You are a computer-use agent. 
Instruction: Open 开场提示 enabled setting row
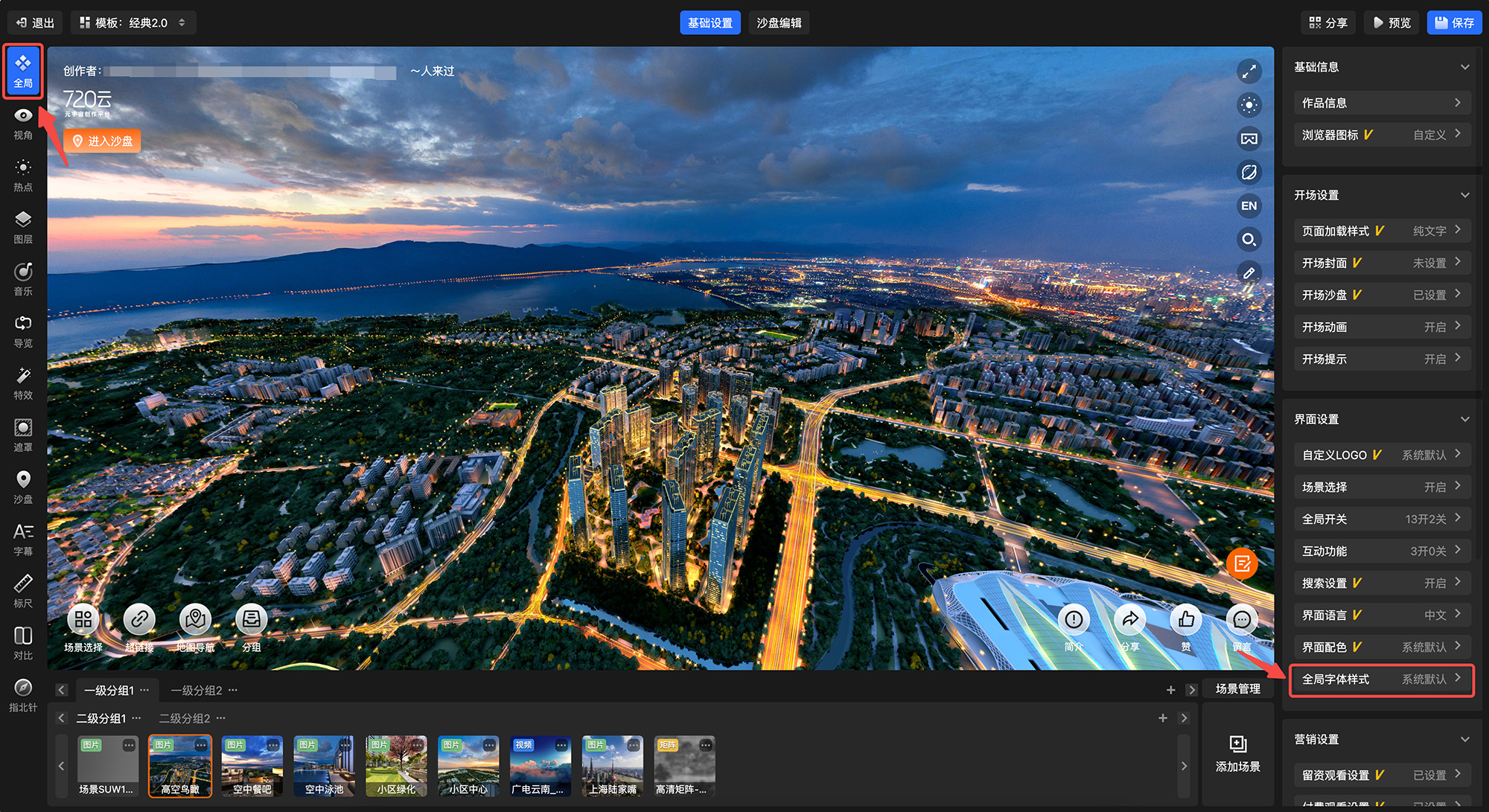[1381, 359]
